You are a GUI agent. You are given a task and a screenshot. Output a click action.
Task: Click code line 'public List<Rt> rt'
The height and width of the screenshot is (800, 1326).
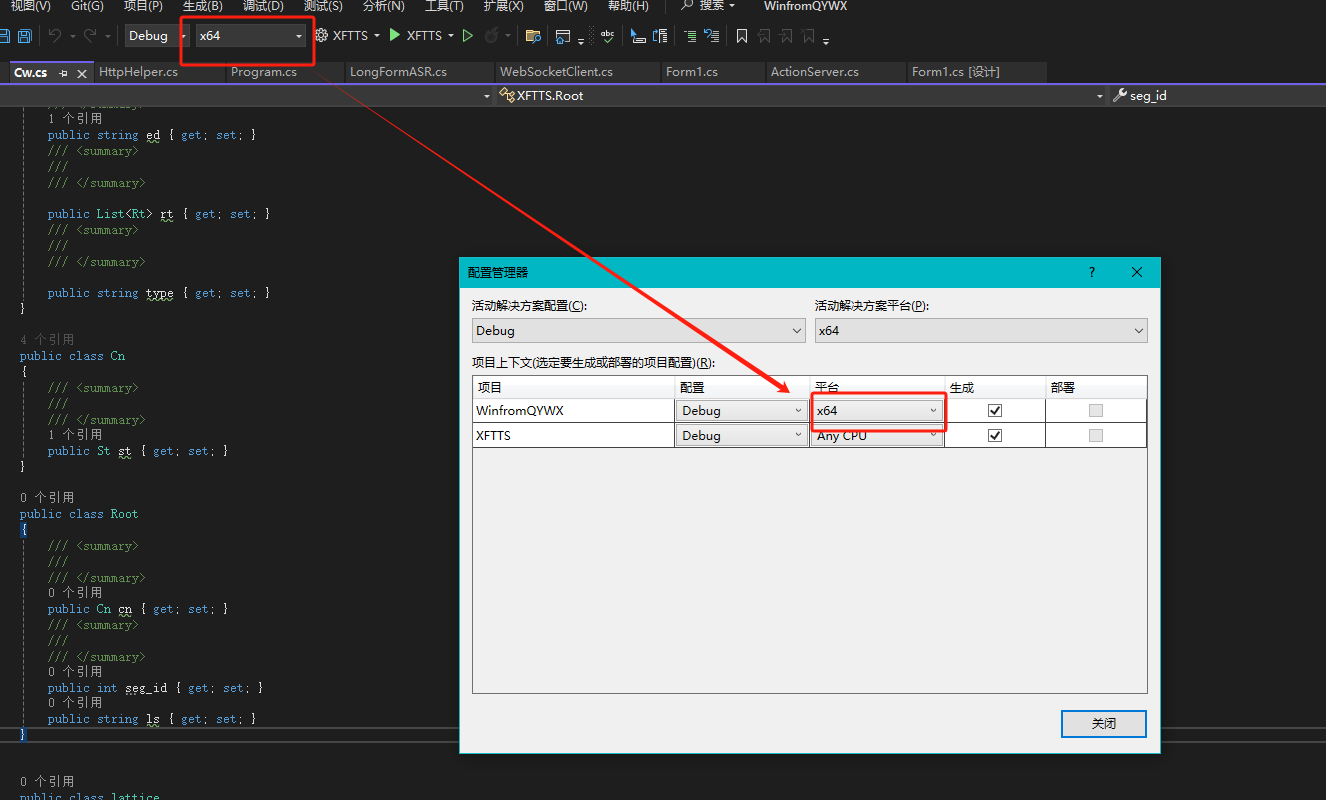coord(158,214)
